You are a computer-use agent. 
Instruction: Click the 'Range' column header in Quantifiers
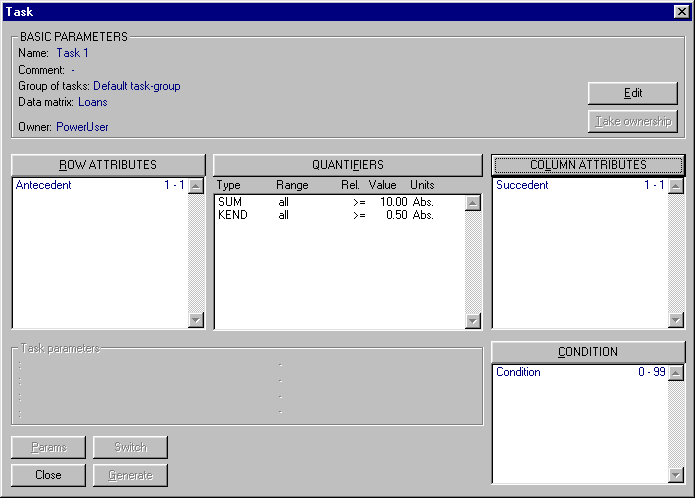point(292,185)
